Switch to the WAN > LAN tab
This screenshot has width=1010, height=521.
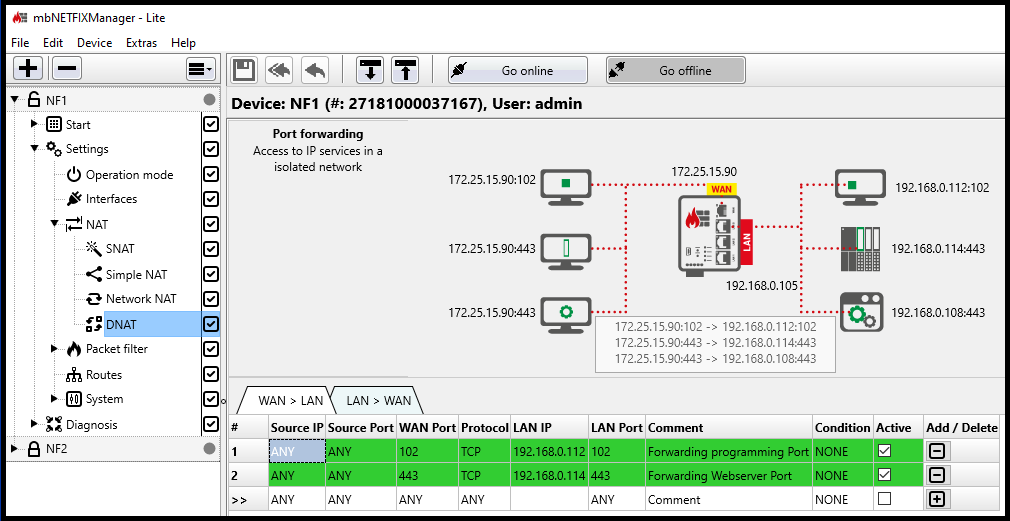tap(291, 401)
